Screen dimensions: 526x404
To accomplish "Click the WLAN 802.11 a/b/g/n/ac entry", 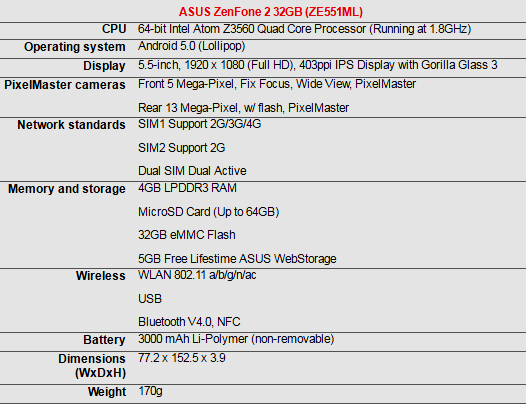I will click(x=197, y=275).
